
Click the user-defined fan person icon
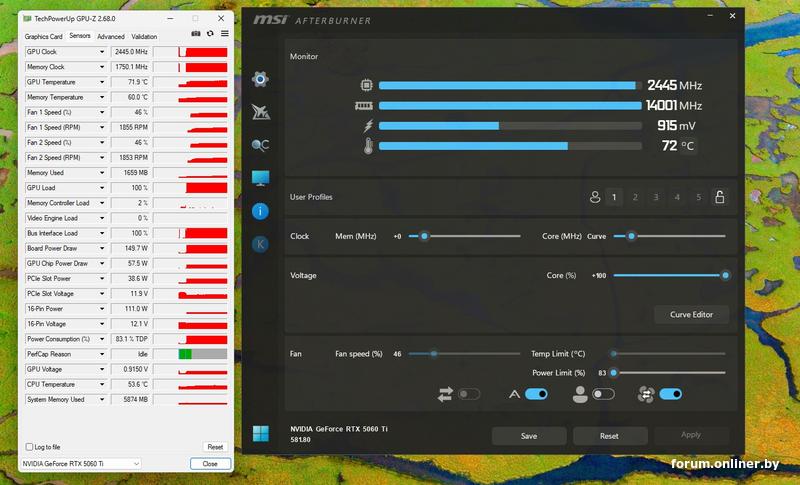point(580,394)
